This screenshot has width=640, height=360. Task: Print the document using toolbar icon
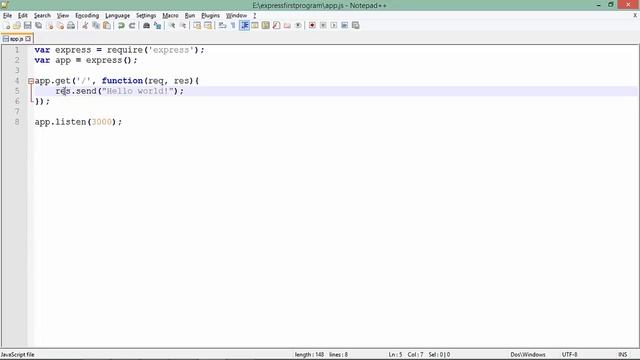pyautogui.click(x=71, y=25)
